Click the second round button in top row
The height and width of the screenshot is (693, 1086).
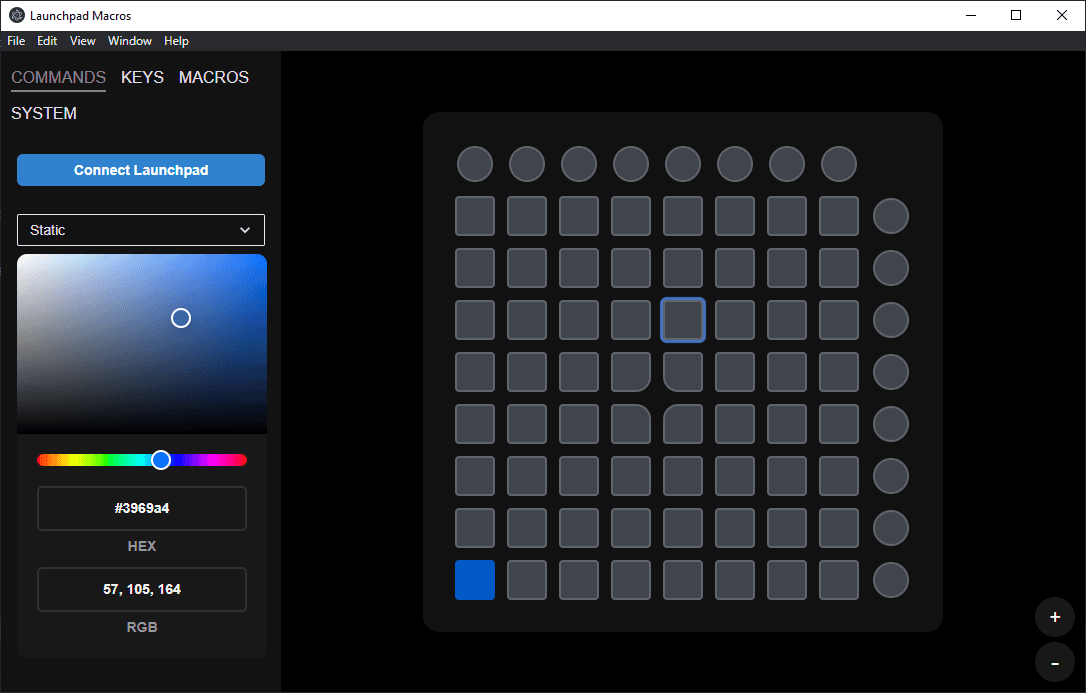[526, 164]
